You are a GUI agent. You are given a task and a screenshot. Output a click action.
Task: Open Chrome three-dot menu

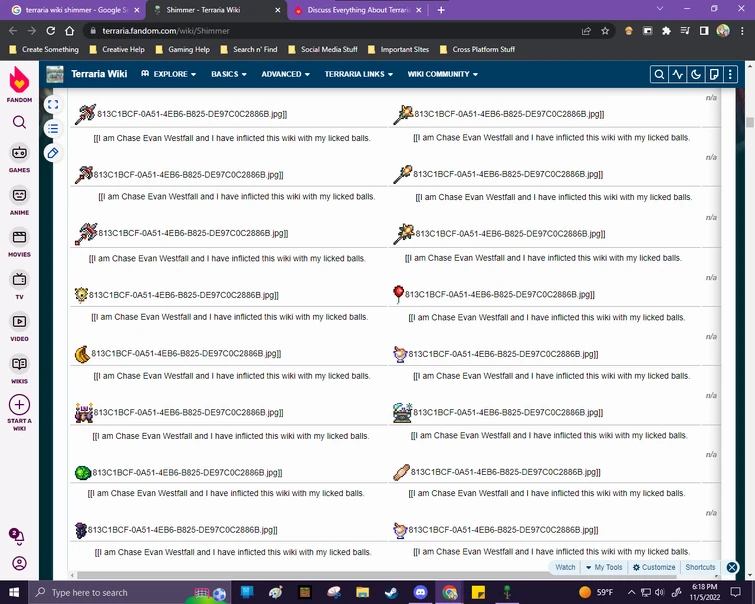point(742,31)
